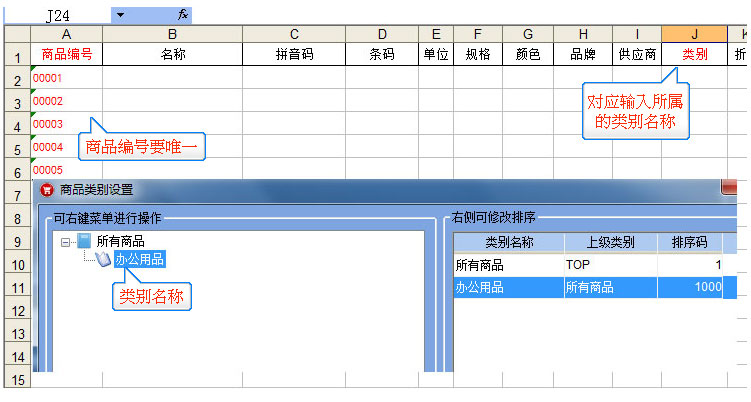This screenshot has height=402, width=751.
Task: Select 办公用品 tree item
Action: click(x=139, y=260)
